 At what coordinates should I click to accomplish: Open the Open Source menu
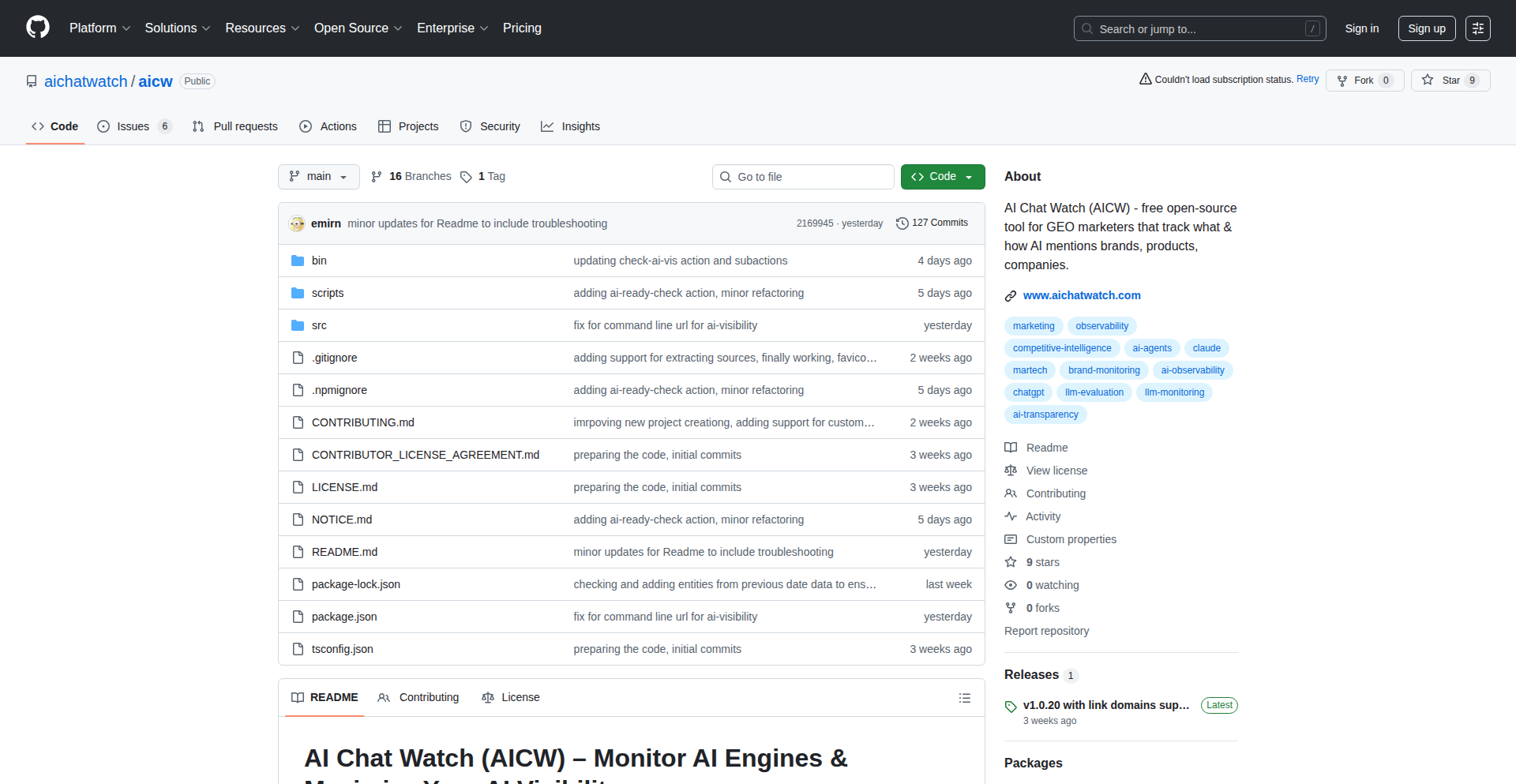point(358,28)
